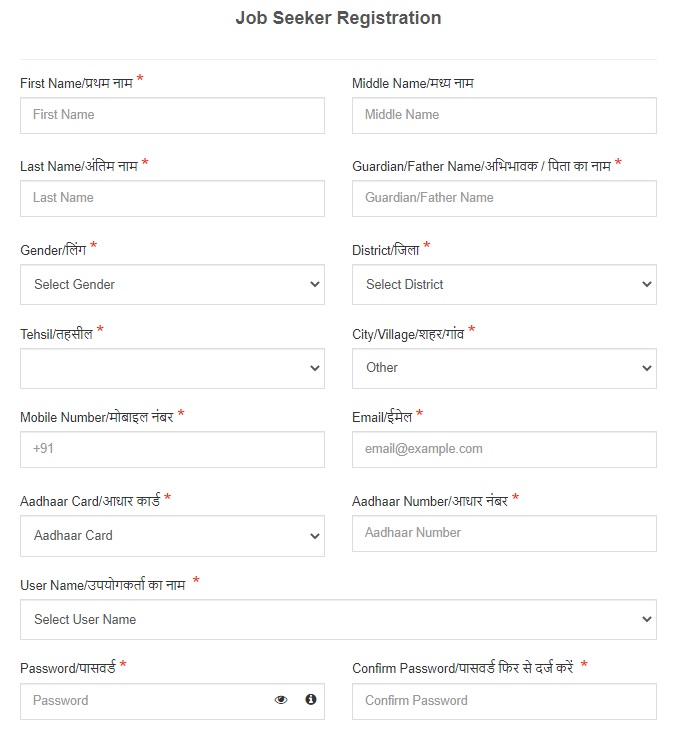
Task: Click the password info icon
Action: coord(310,699)
